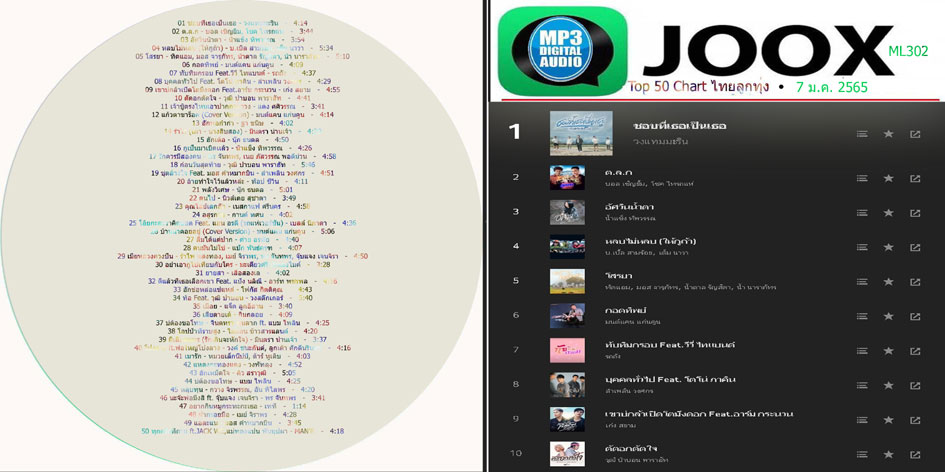The image size is (945, 472).
Task: Click disc track line '02 ต.ล.ก'
Action: pyautogui.click(x=243, y=31)
